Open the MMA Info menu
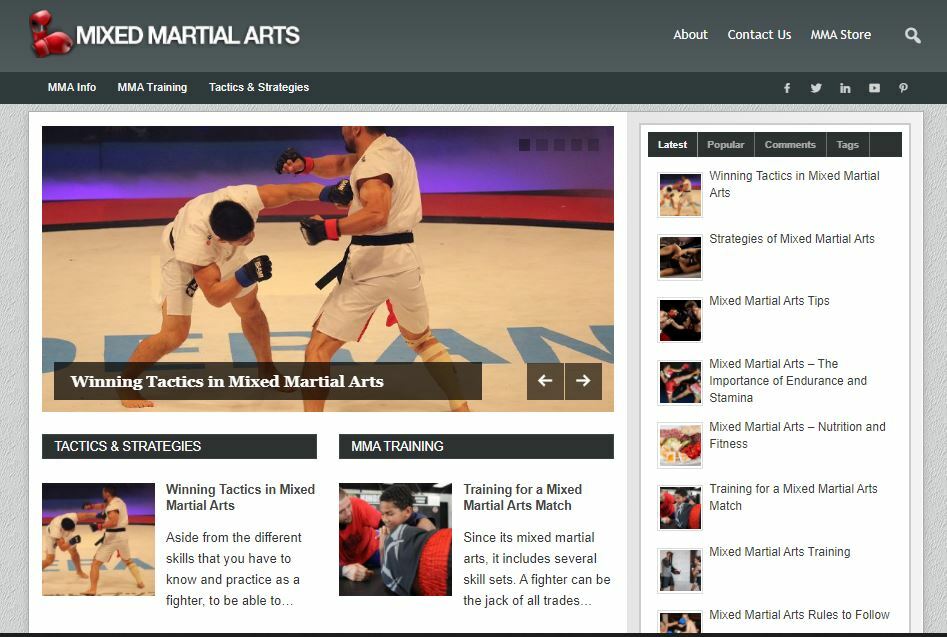 tap(72, 87)
